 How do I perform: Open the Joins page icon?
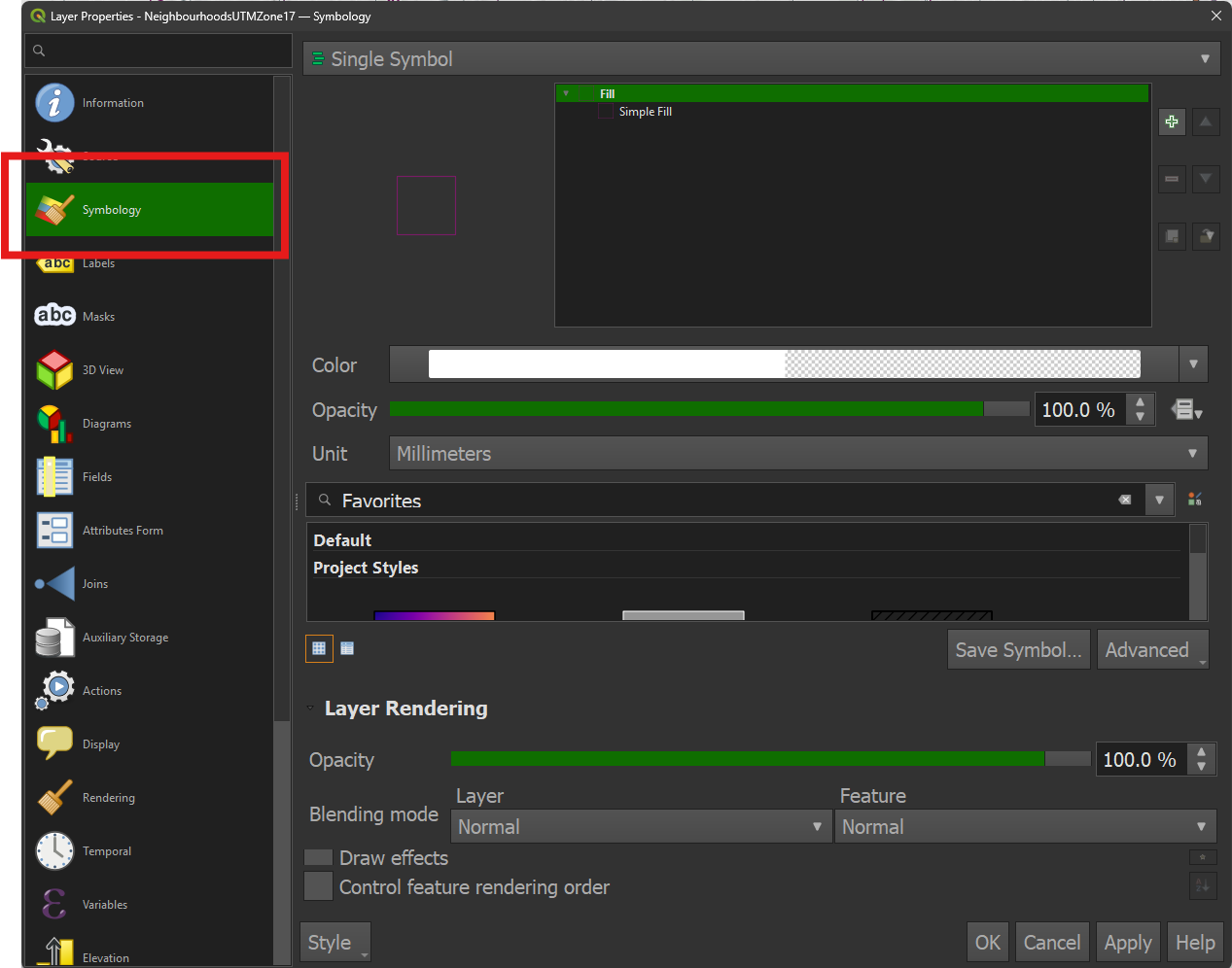pos(54,583)
